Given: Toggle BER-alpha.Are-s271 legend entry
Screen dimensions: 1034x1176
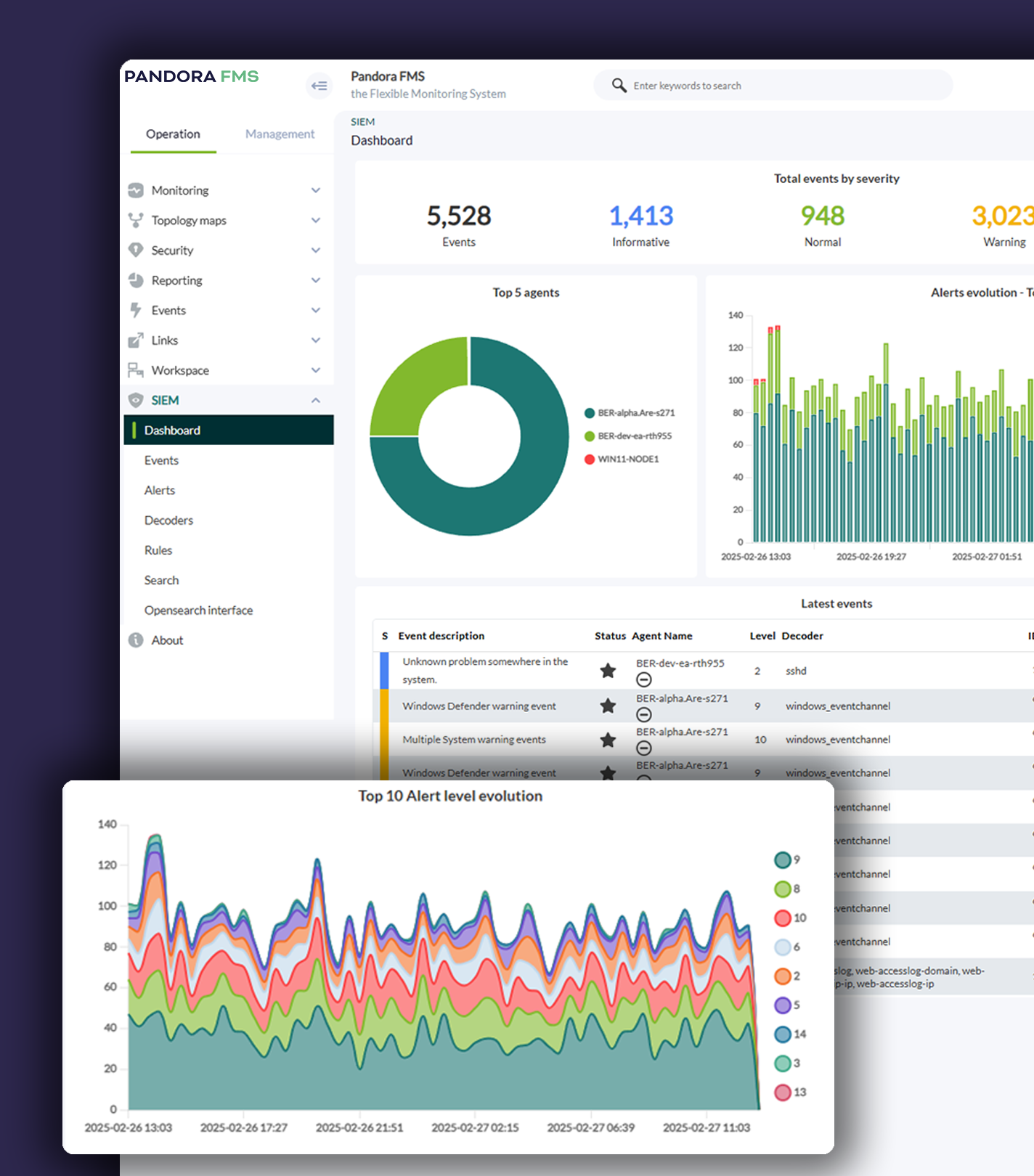Looking at the screenshot, I should (630, 413).
